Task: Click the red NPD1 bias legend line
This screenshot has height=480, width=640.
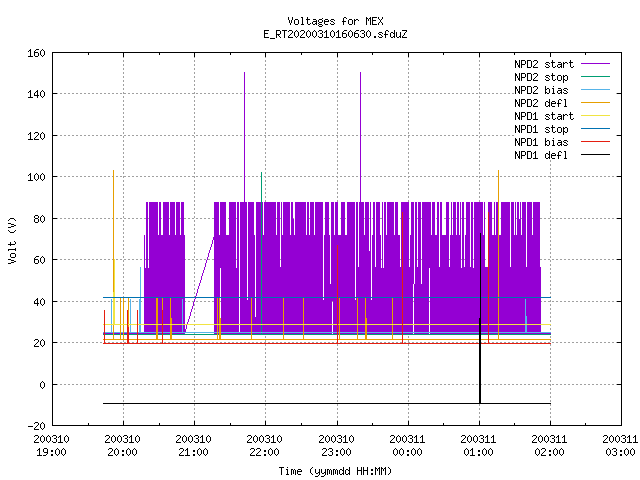Action: 595,142
